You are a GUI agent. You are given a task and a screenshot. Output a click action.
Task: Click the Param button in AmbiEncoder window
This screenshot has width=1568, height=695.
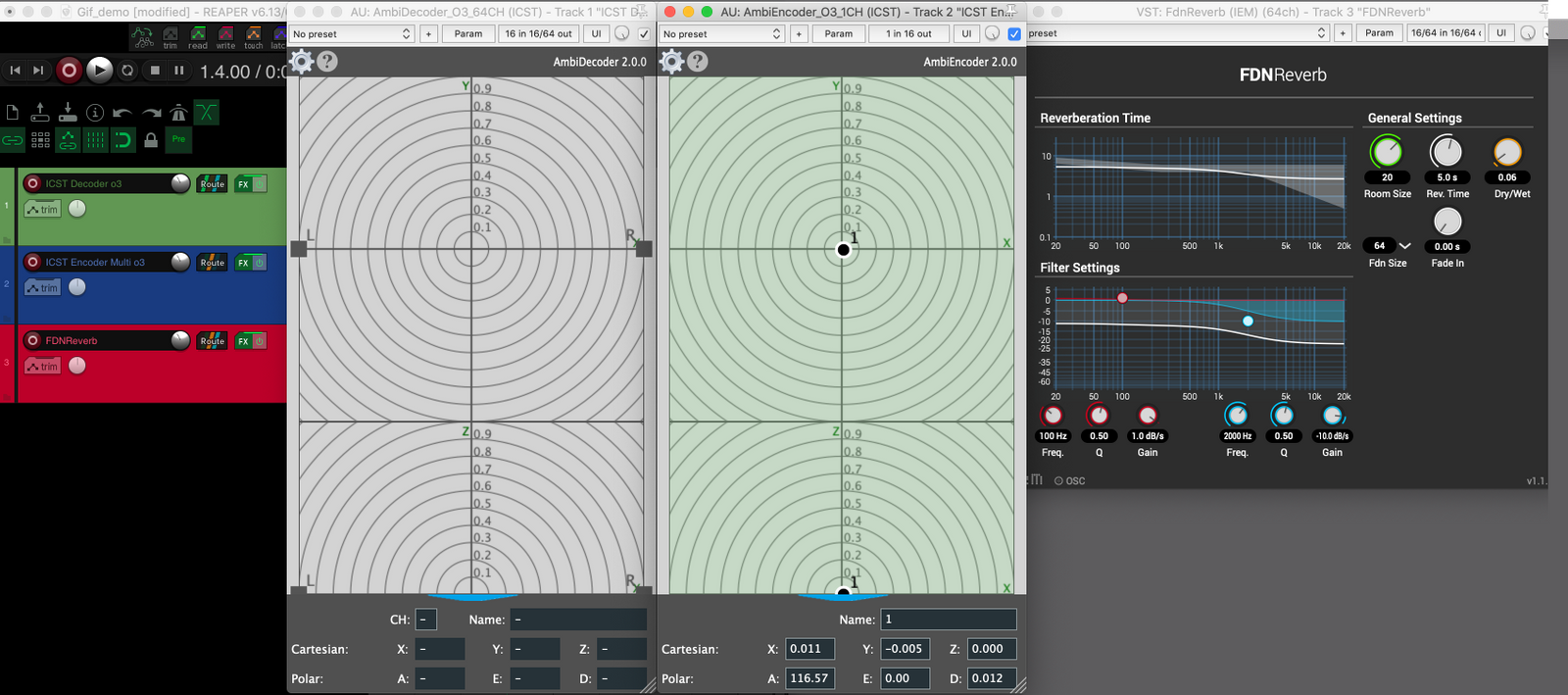(x=838, y=33)
